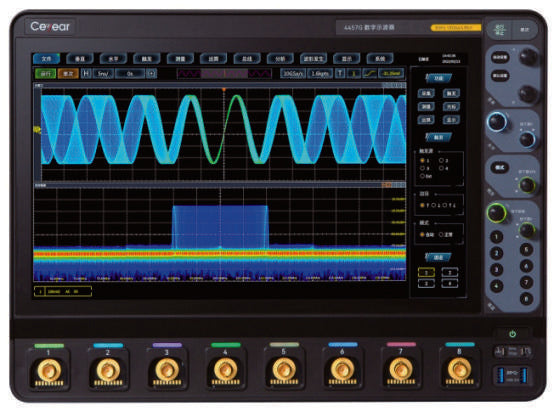Image resolution: width=554 pixels, height=411 pixels.
Task: Click hardware channel button 7 on keypad
Action: pyautogui.click(x=526, y=282)
